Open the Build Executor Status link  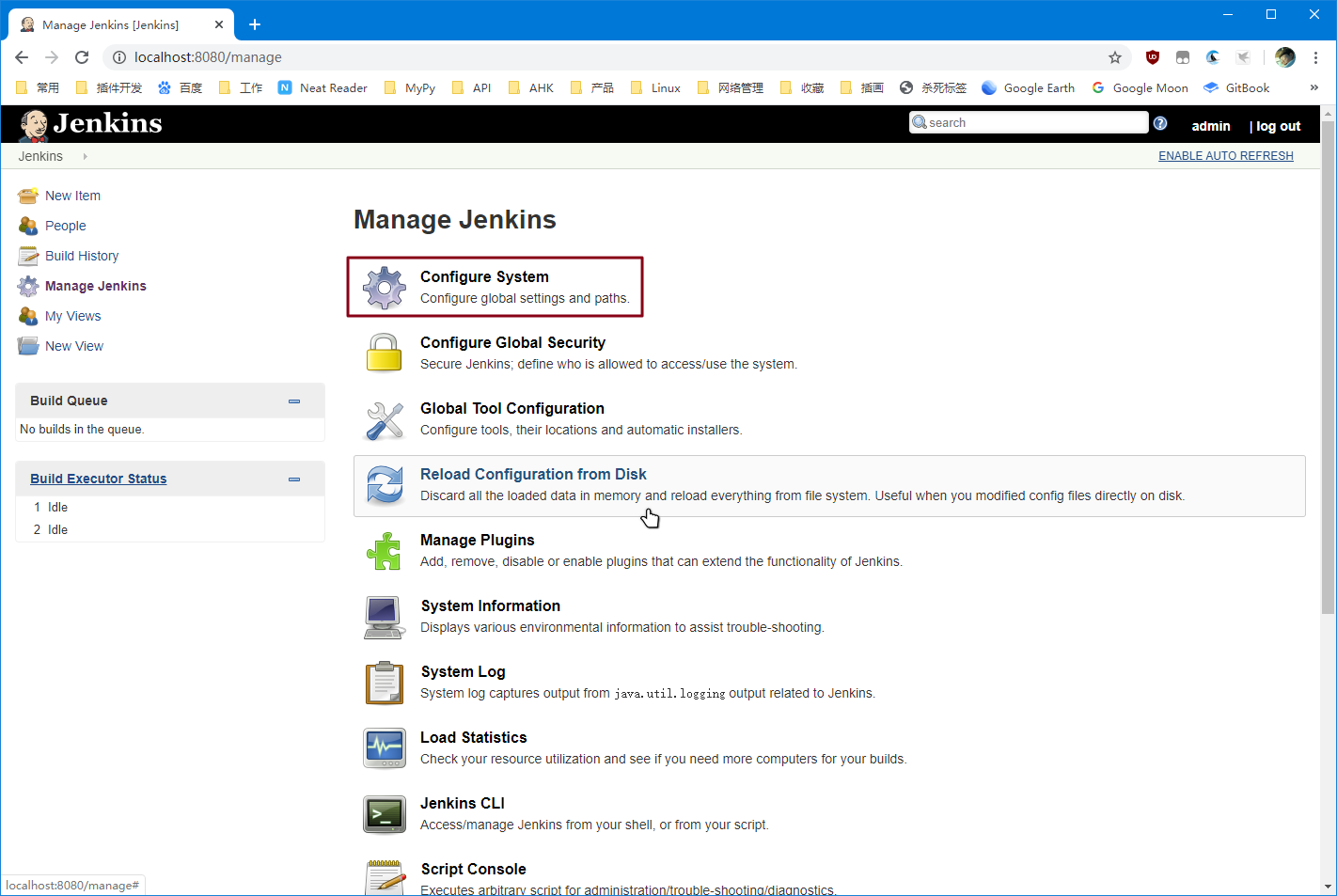[98, 479]
